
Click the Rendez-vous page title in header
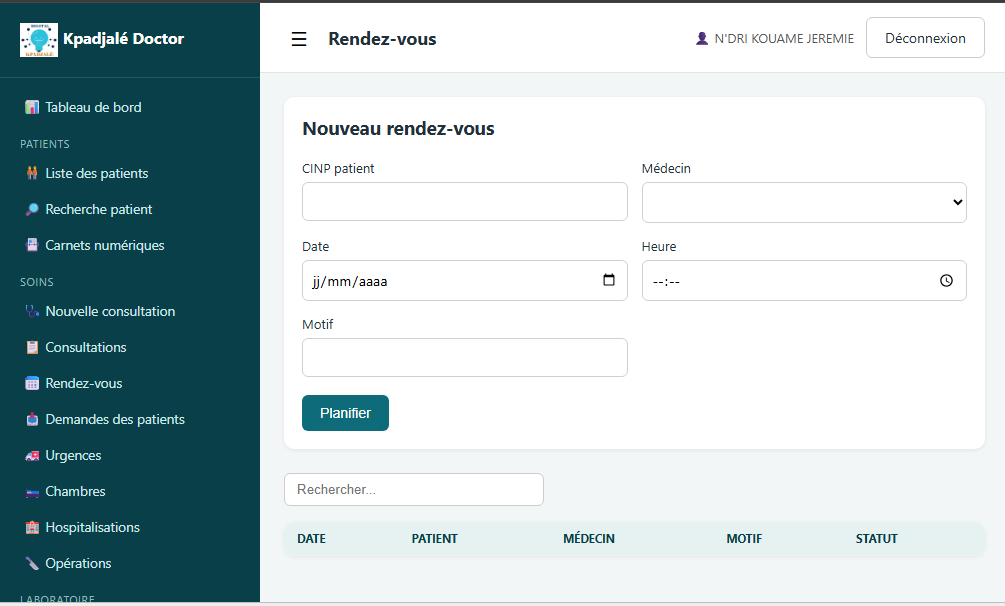click(x=383, y=39)
